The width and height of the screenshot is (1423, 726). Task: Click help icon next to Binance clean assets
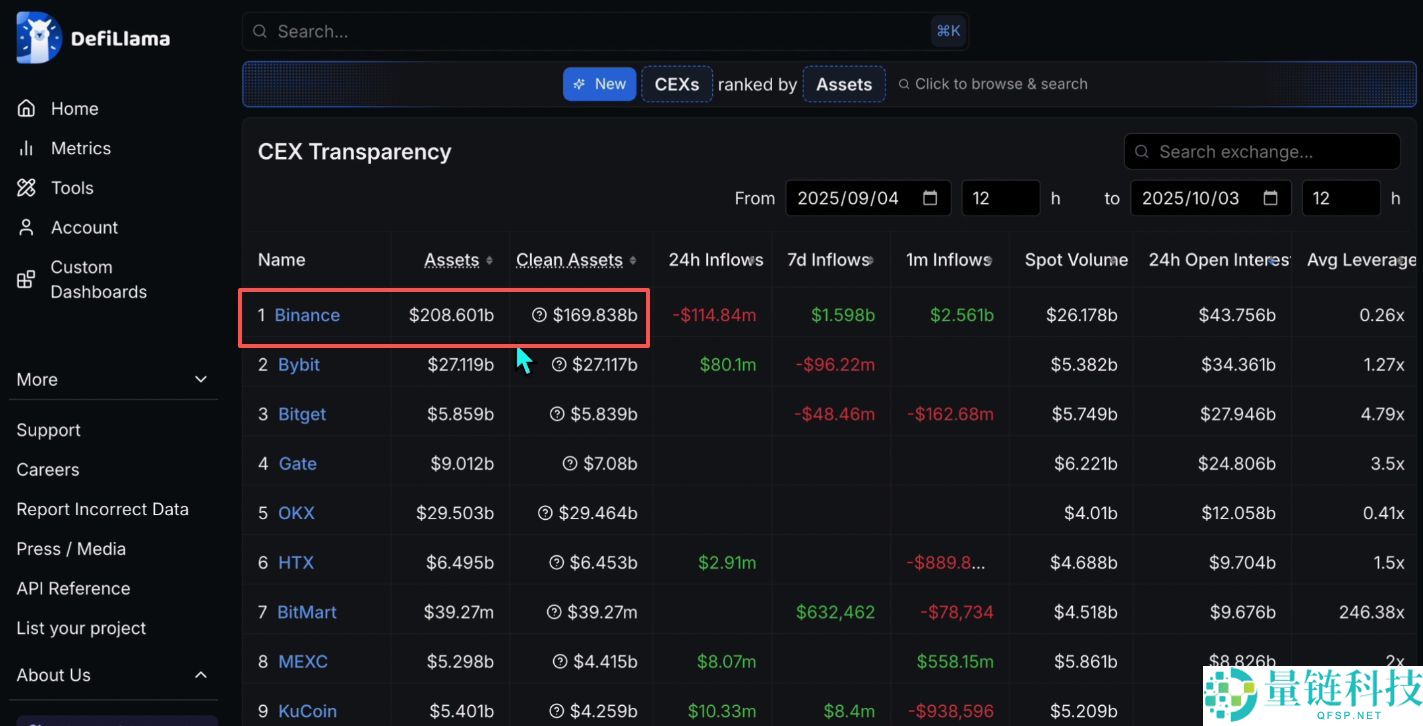(x=540, y=315)
